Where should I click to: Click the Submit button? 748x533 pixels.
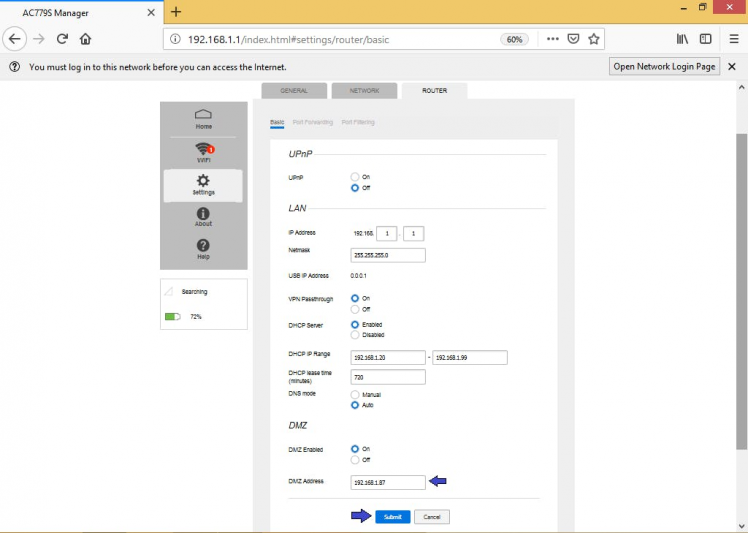393,517
